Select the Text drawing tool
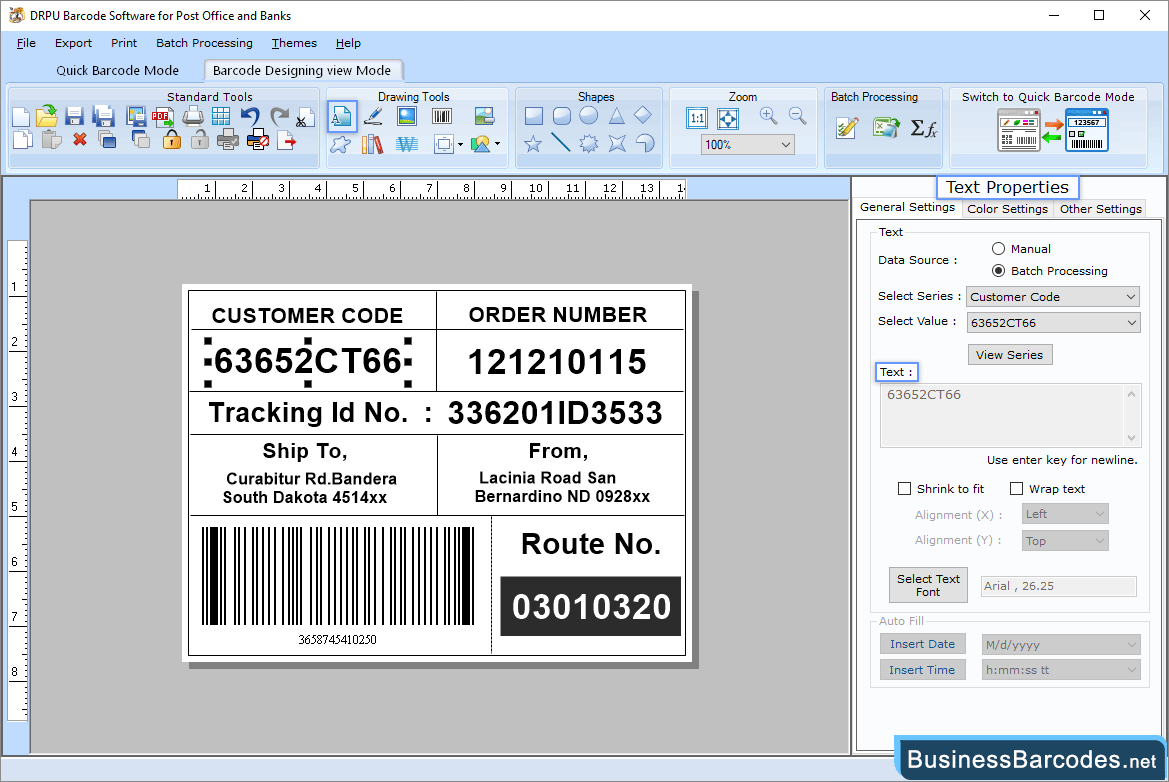Screen dimensions: 1169x782 click(x=341, y=117)
